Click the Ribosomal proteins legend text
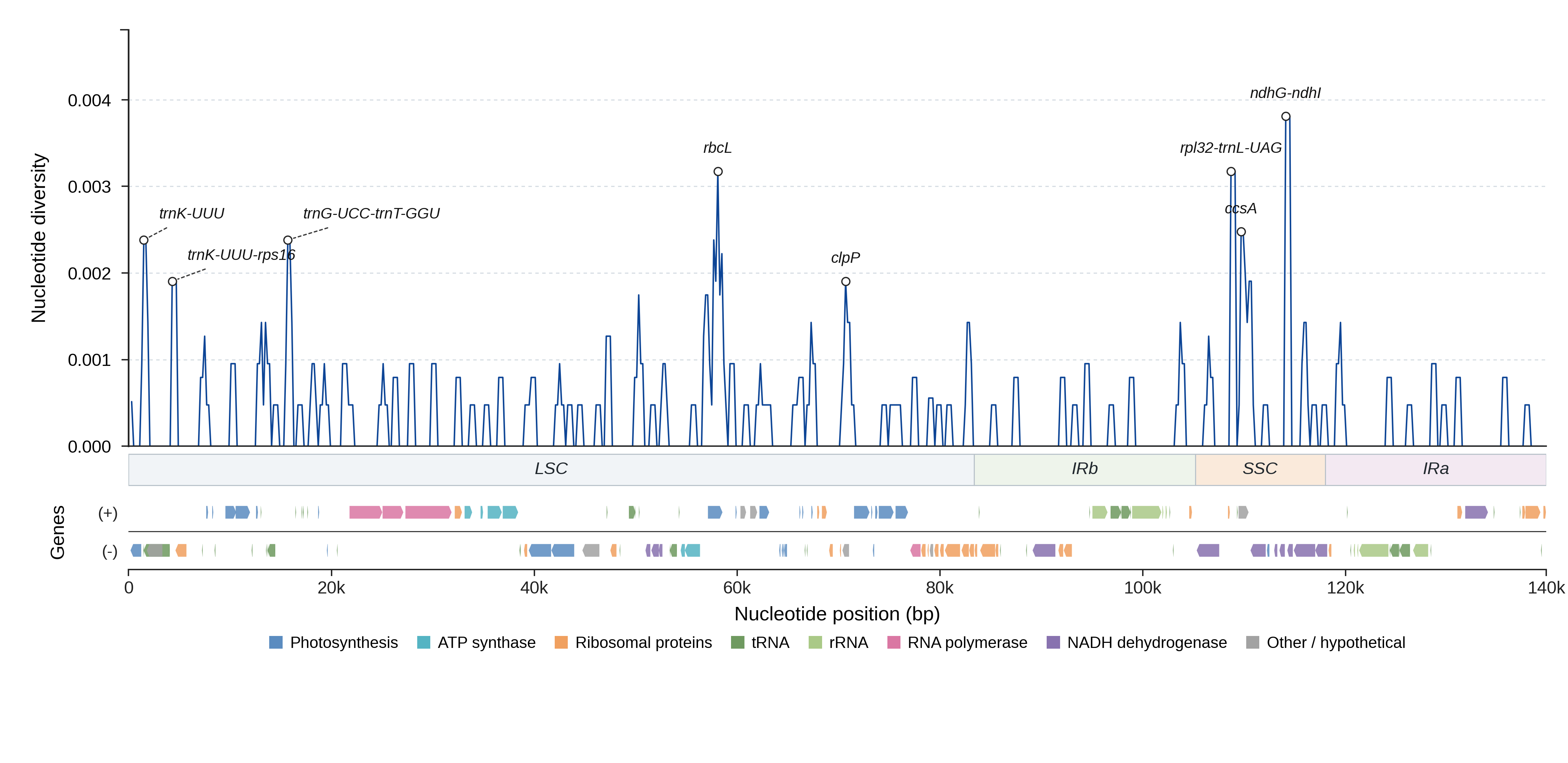1568x763 pixels. [643, 643]
